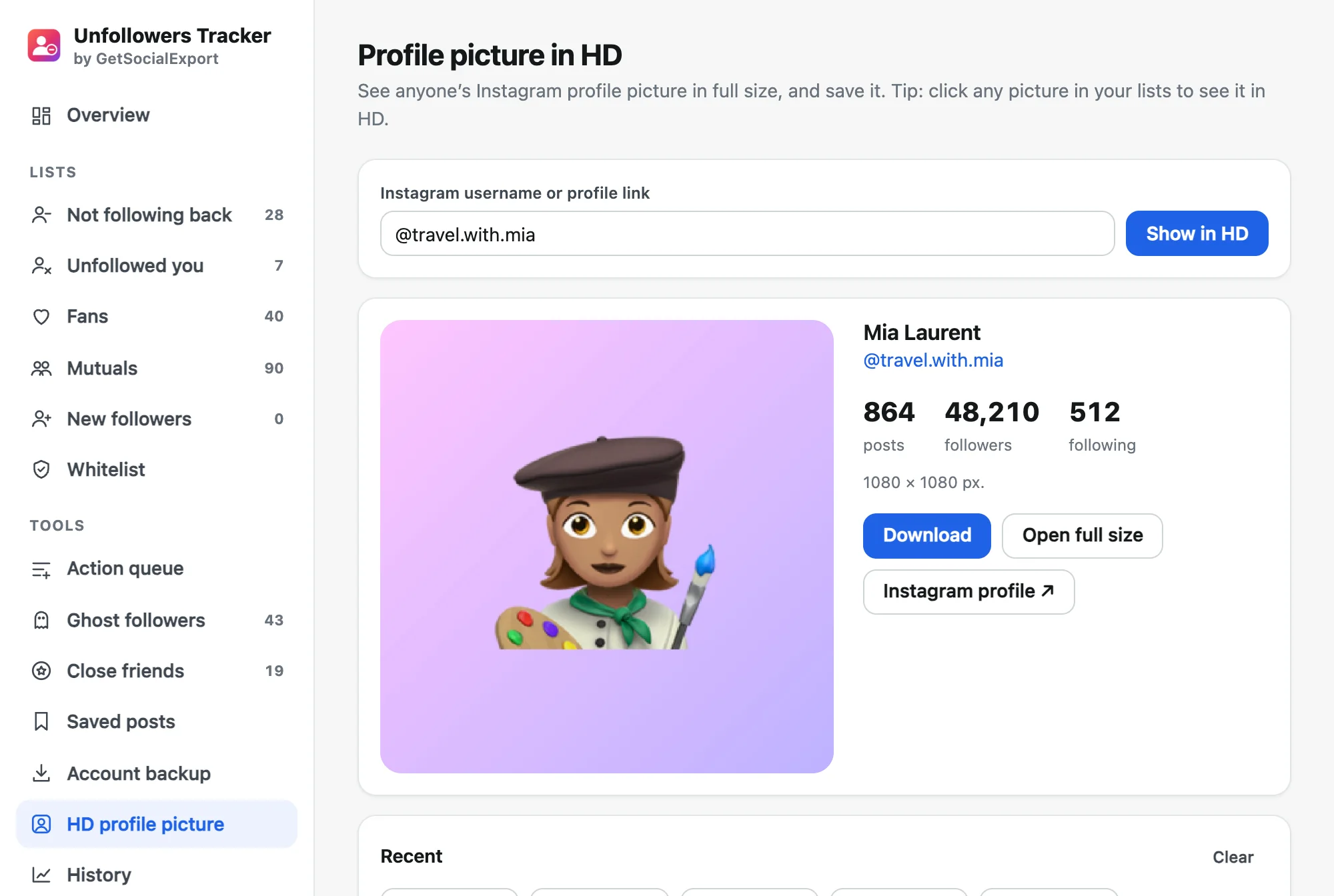
Task: Click the Not following back person icon
Action: [x=41, y=215]
